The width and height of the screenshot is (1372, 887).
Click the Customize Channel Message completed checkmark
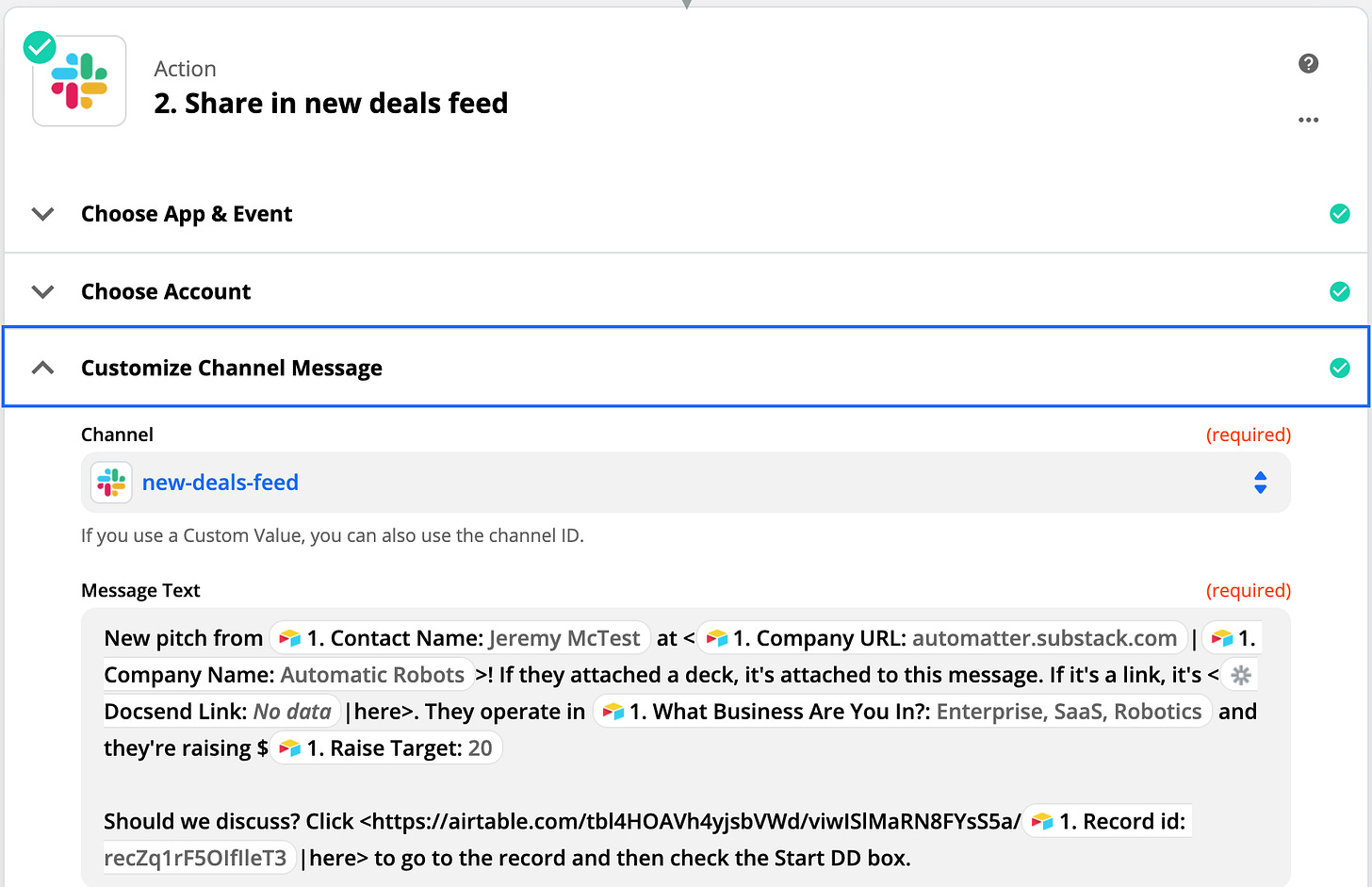pos(1339,368)
